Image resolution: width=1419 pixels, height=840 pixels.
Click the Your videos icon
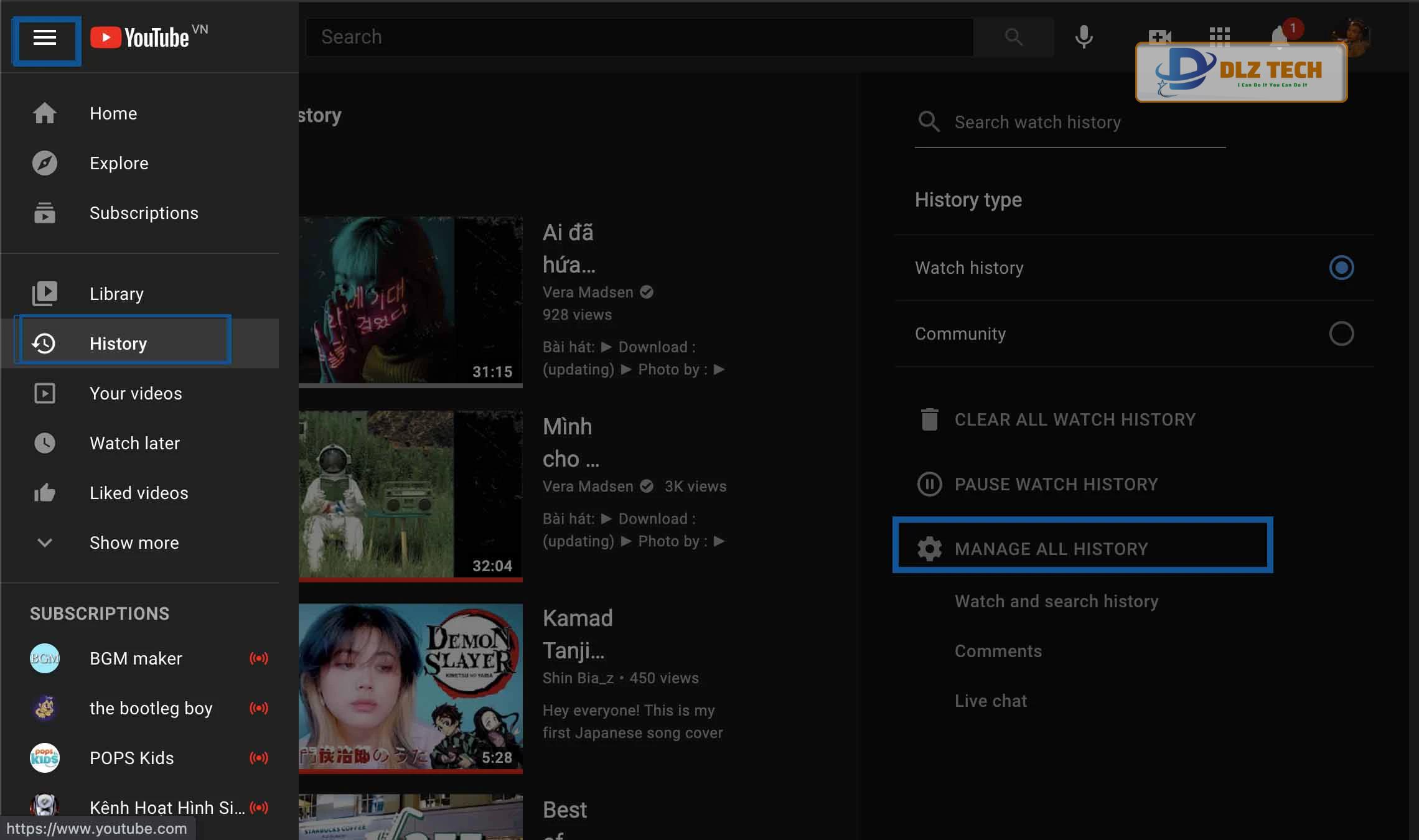[45, 393]
